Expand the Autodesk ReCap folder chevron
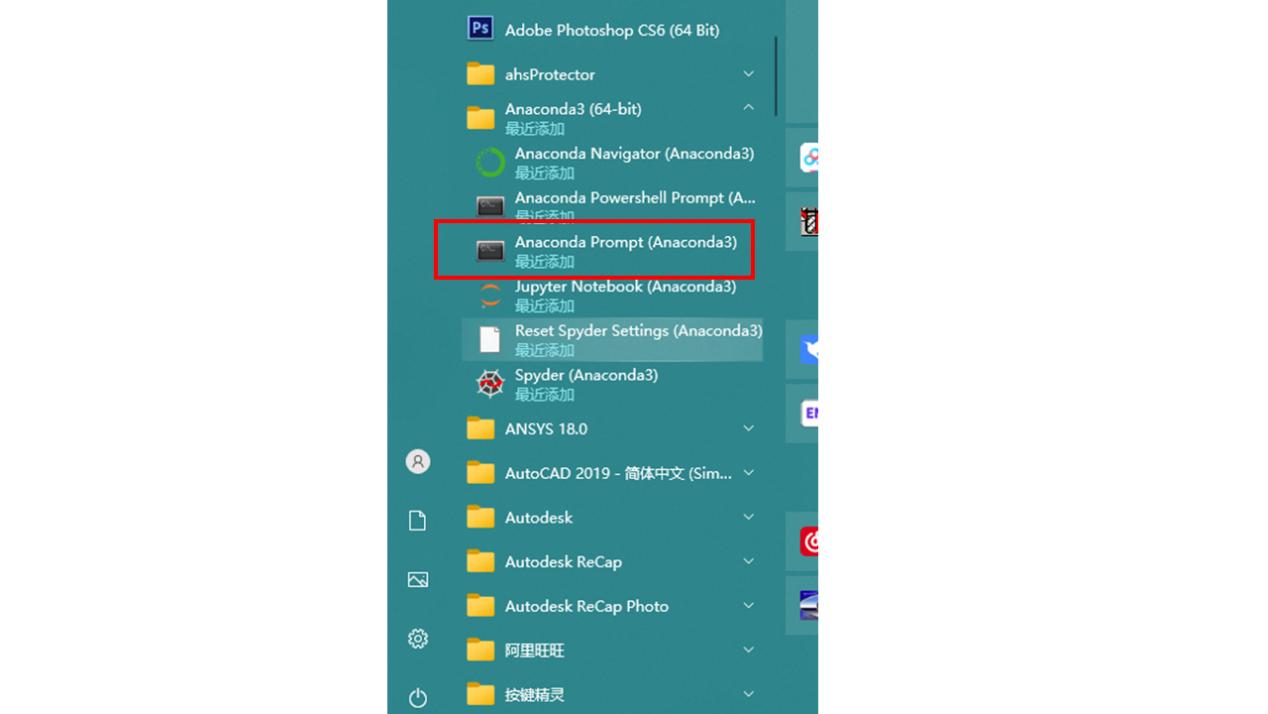The height and width of the screenshot is (714, 1268). pos(748,561)
